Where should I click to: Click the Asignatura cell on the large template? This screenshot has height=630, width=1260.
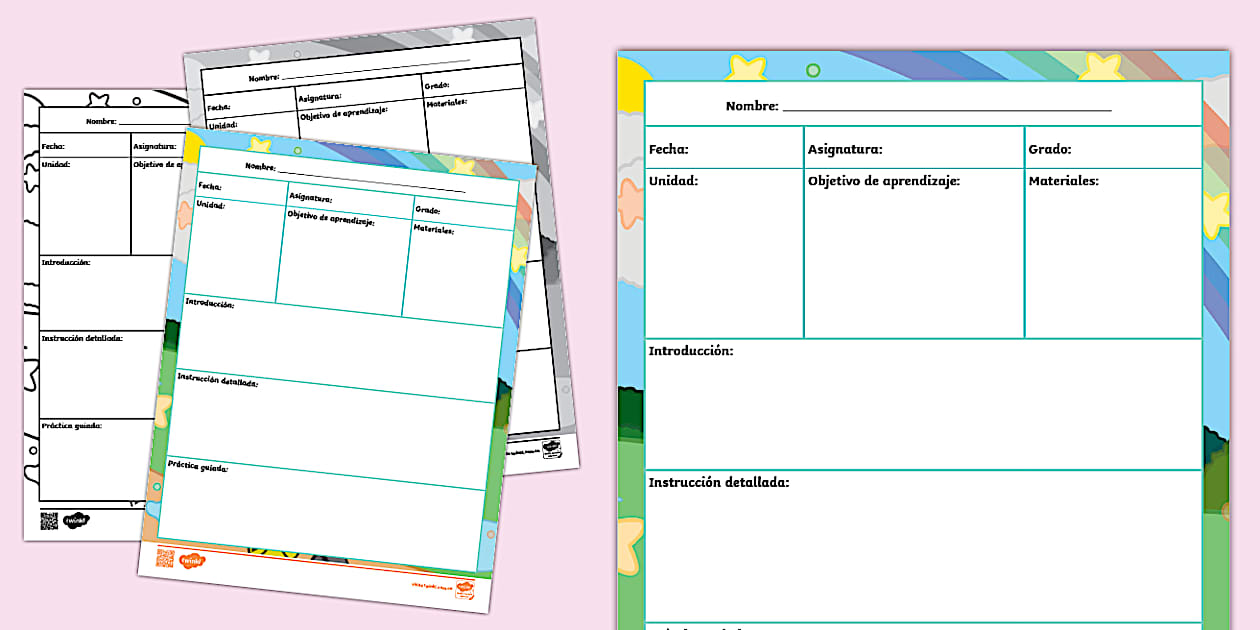(x=900, y=147)
